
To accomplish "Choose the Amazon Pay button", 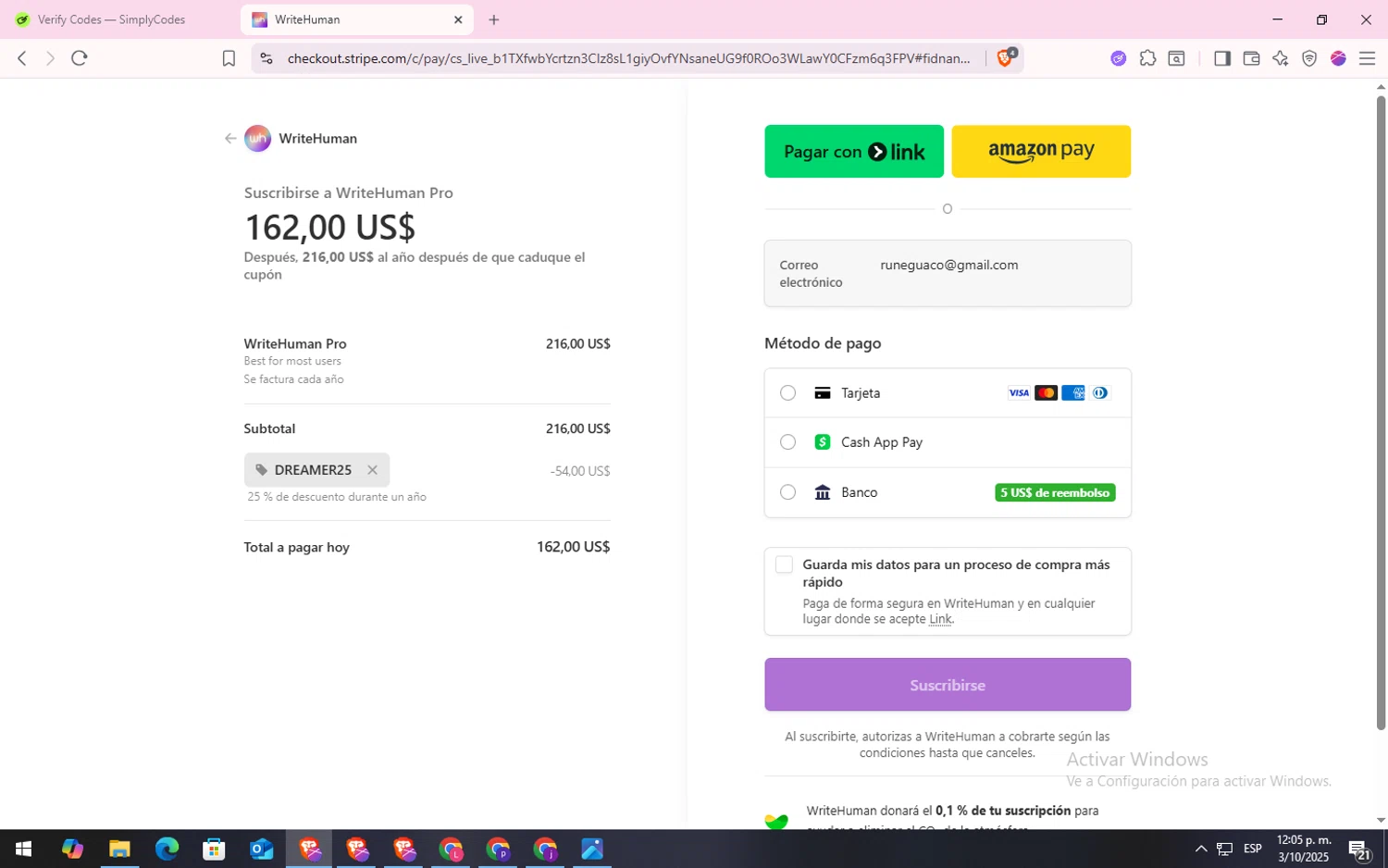I will tap(1041, 152).
